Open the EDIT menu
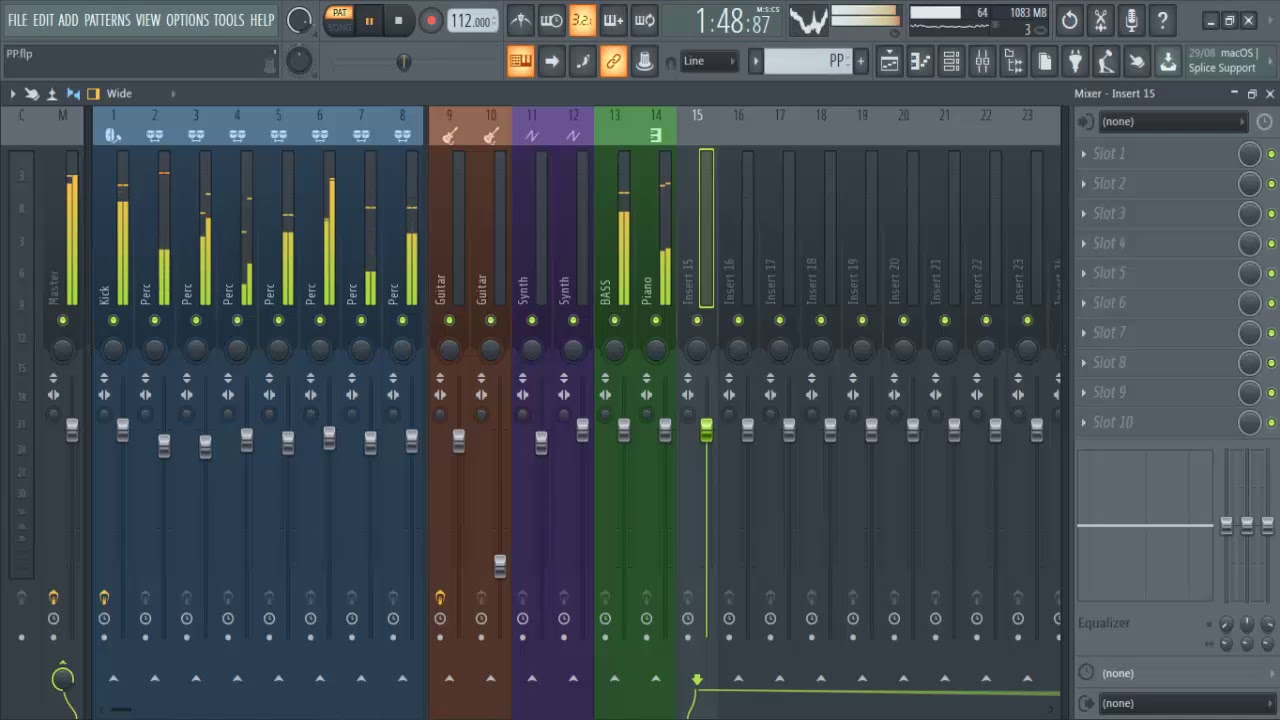 pyautogui.click(x=43, y=20)
